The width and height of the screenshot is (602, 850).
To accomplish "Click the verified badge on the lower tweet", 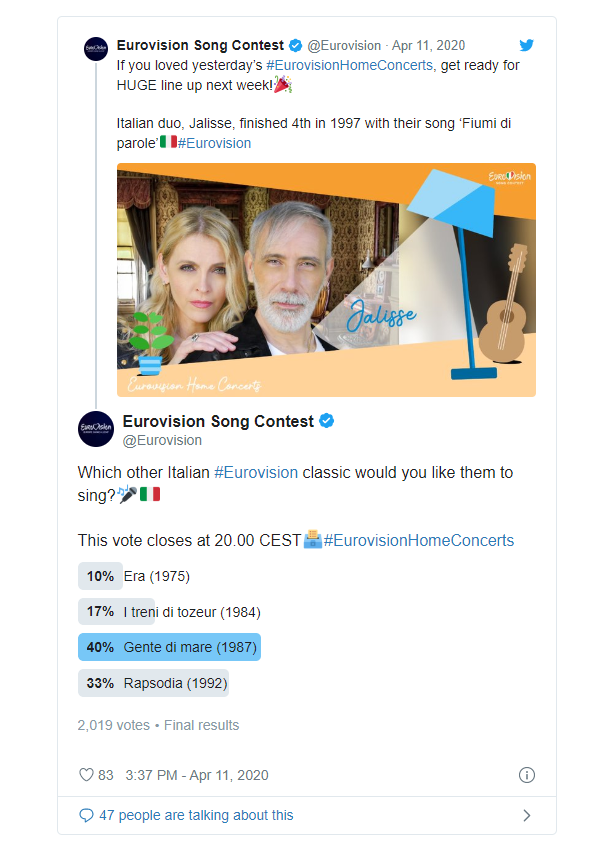I will coord(326,421).
